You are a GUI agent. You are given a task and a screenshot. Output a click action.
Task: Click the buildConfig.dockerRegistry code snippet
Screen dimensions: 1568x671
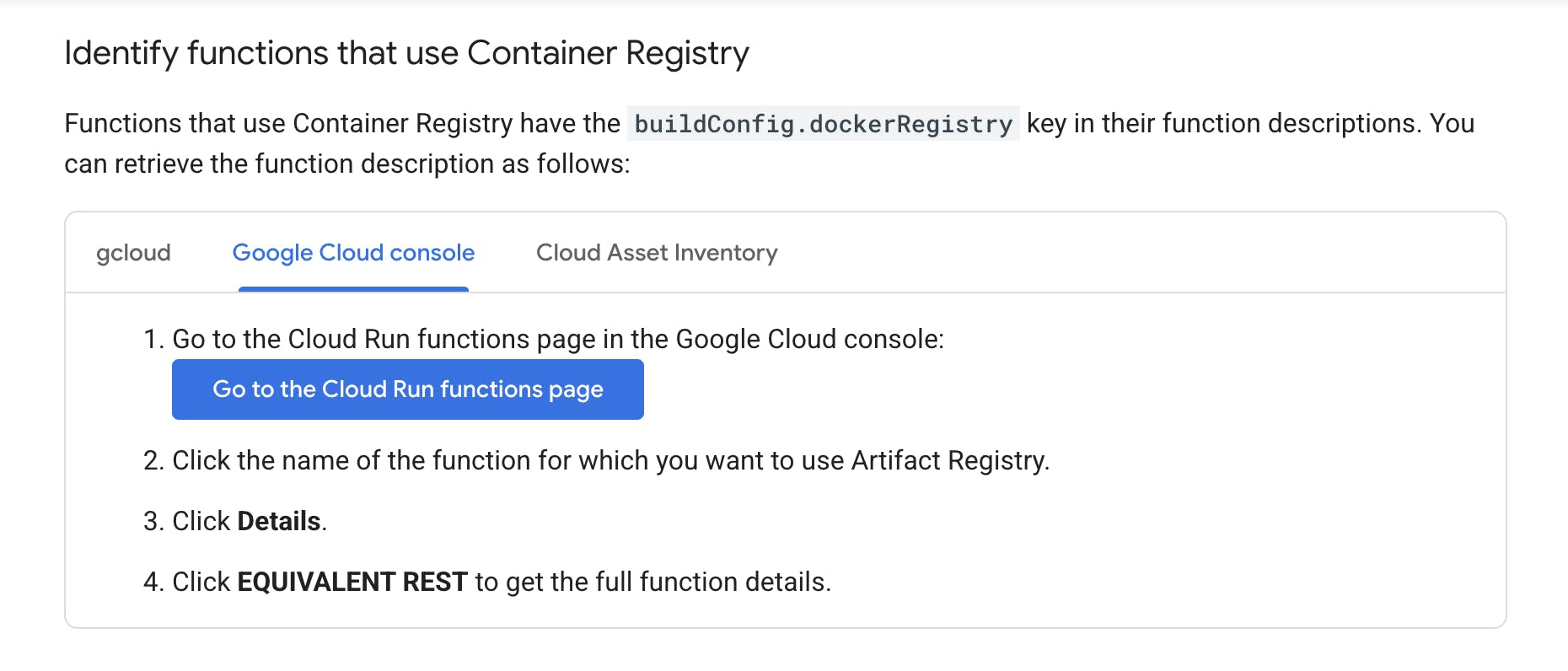(x=823, y=124)
